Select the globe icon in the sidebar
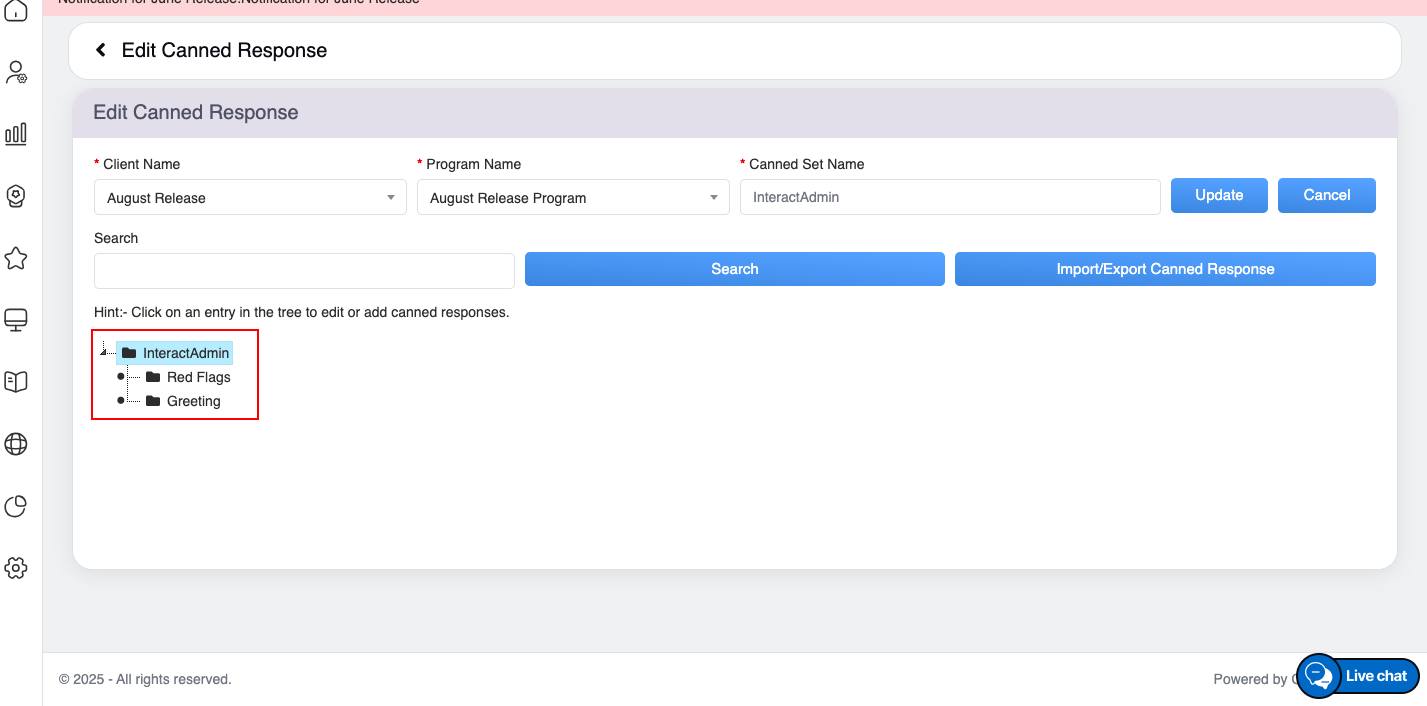1427x706 pixels. [16, 444]
